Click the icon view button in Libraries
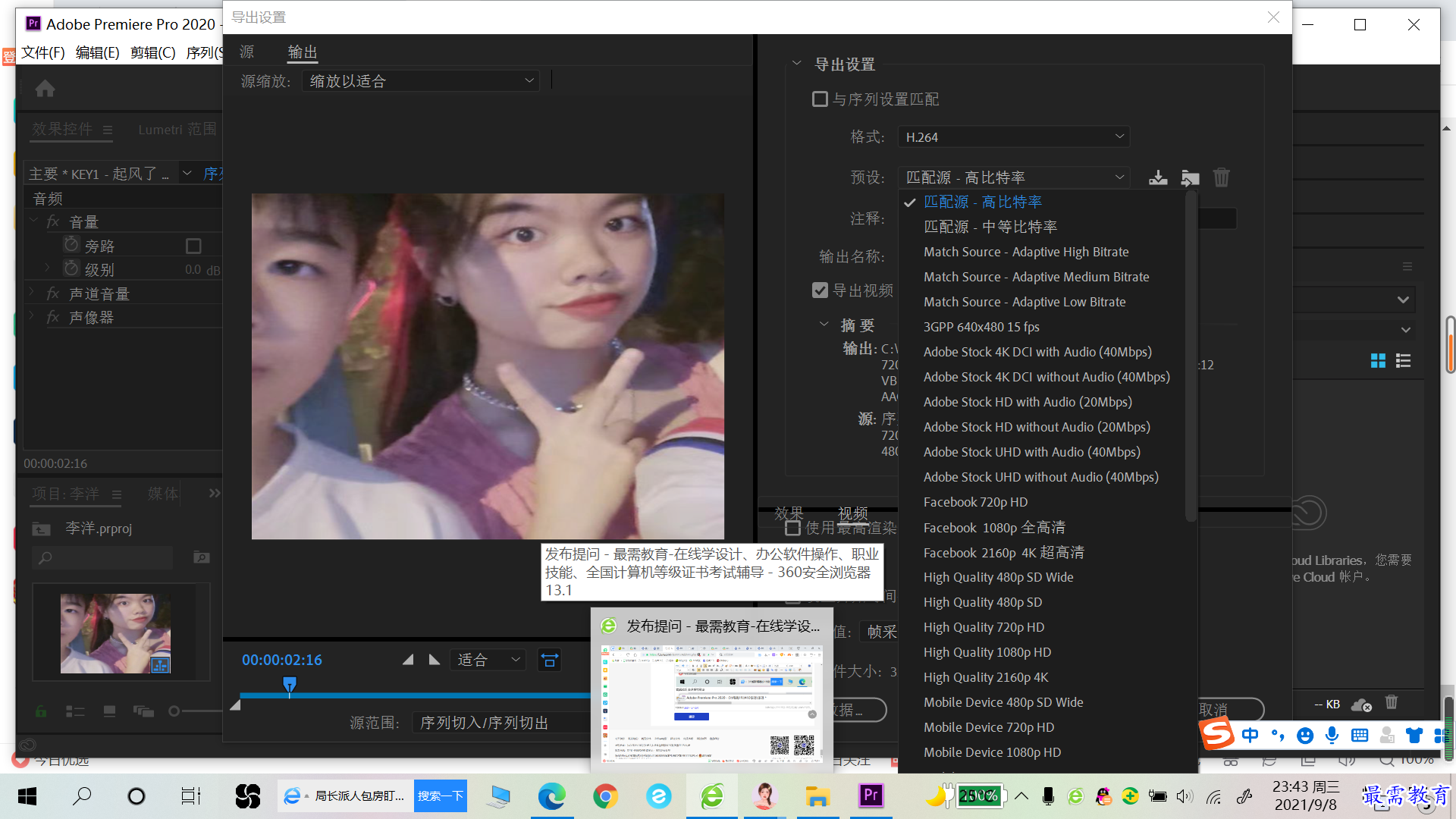Image resolution: width=1456 pixels, height=819 pixels. click(x=1378, y=361)
